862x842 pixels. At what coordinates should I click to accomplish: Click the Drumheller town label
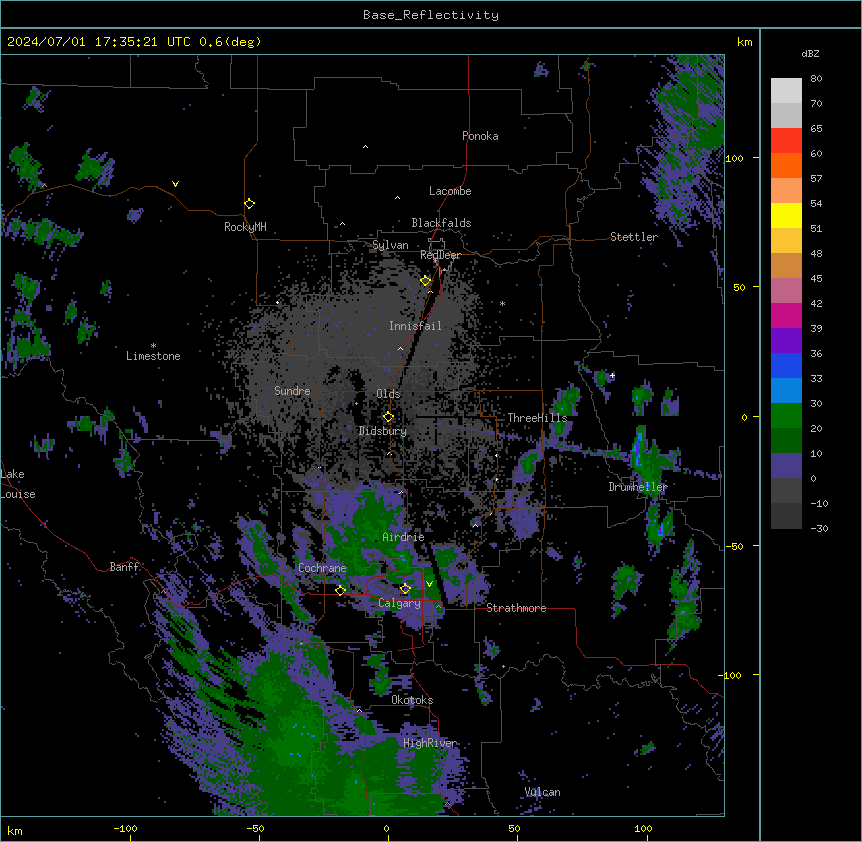pyautogui.click(x=638, y=487)
